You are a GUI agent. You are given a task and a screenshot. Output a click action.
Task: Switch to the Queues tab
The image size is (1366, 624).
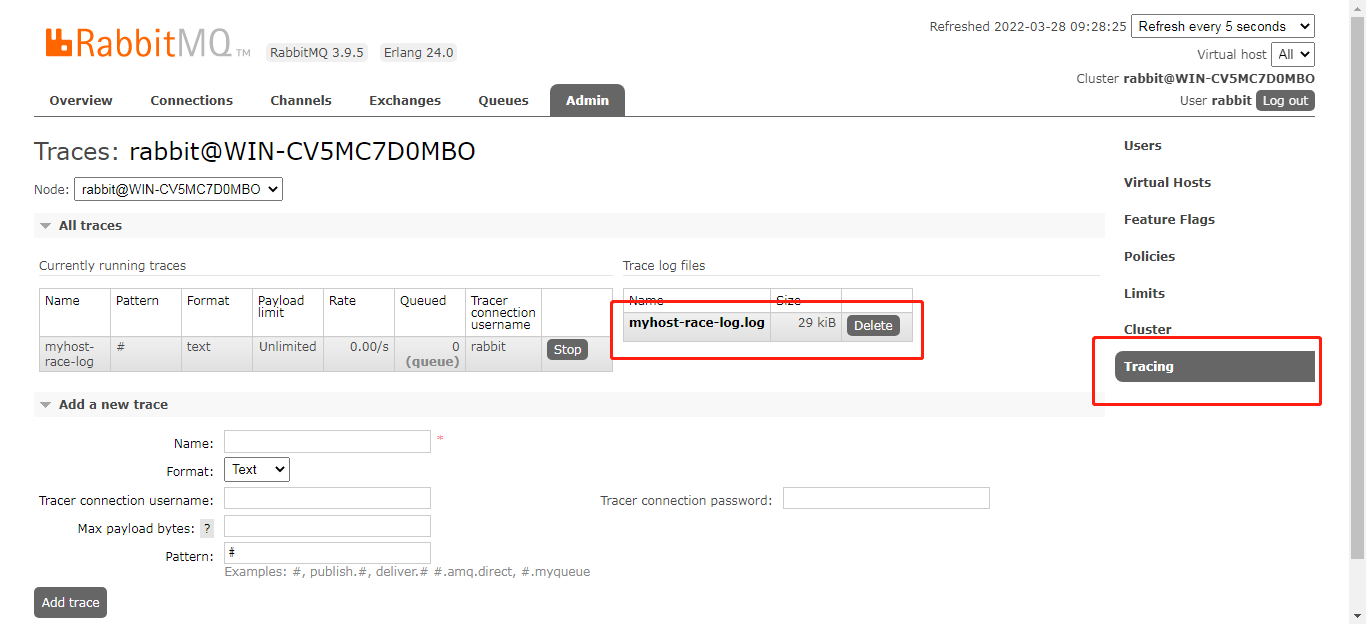click(503, 100)
